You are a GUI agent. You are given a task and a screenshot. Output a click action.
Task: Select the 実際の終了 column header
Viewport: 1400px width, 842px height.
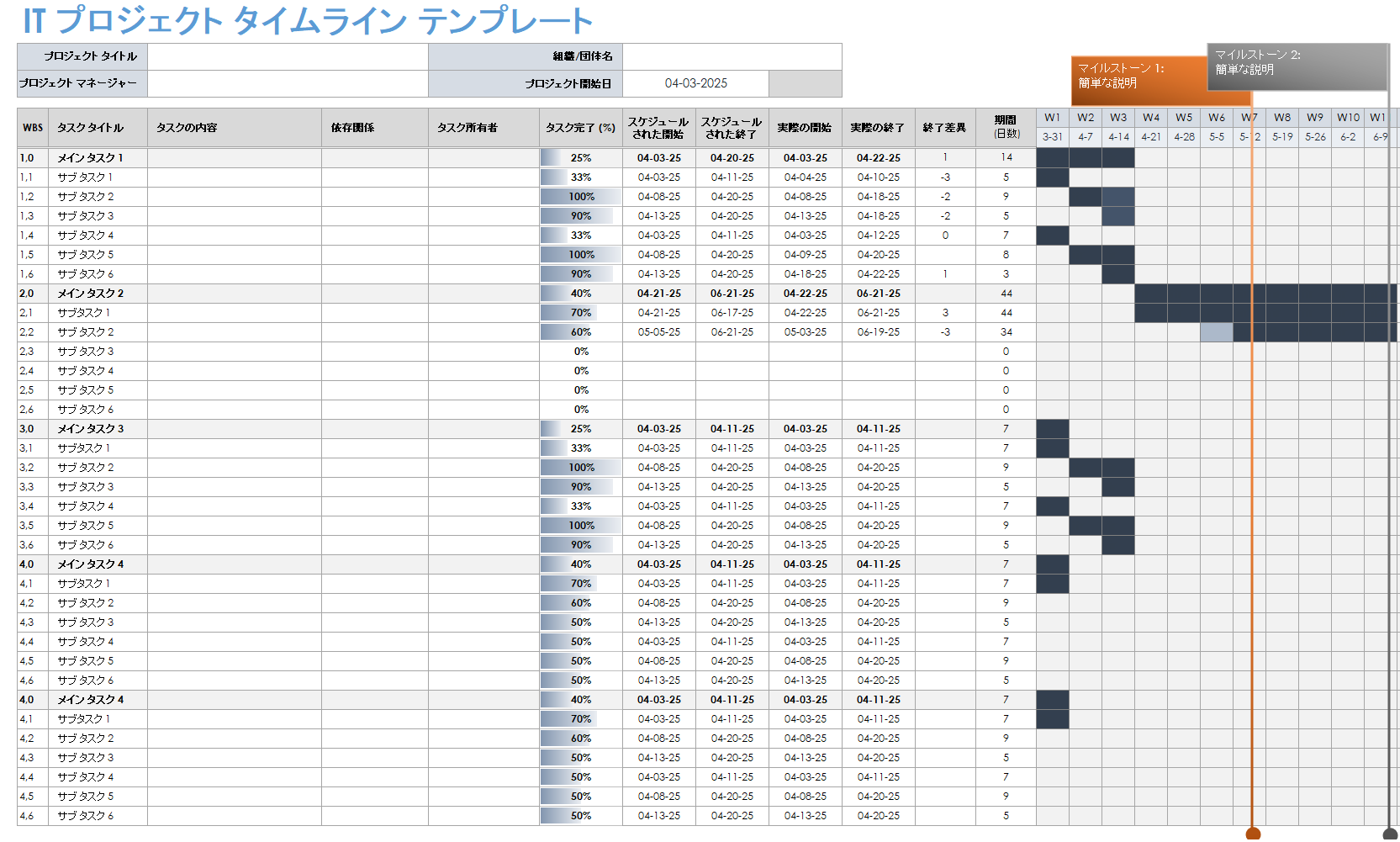(879, 128)
